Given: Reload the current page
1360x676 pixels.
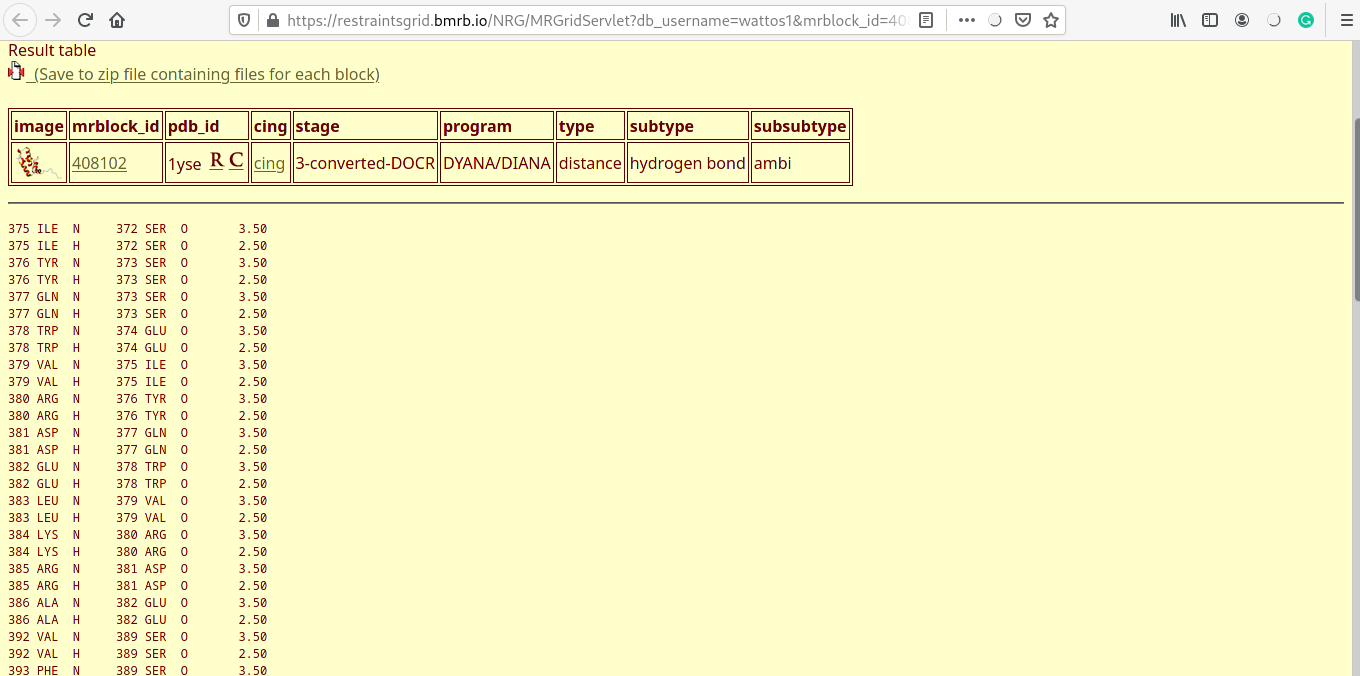Looking at the screenshot, I should pyautogui.click(x=85, y=20).
